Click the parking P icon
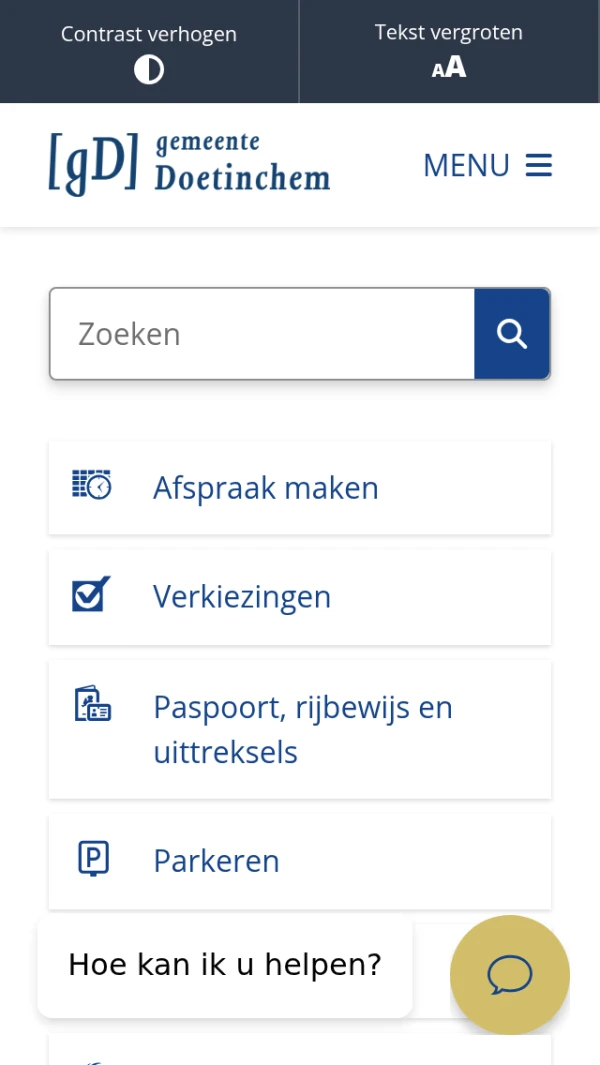 [x=93, y=859]
